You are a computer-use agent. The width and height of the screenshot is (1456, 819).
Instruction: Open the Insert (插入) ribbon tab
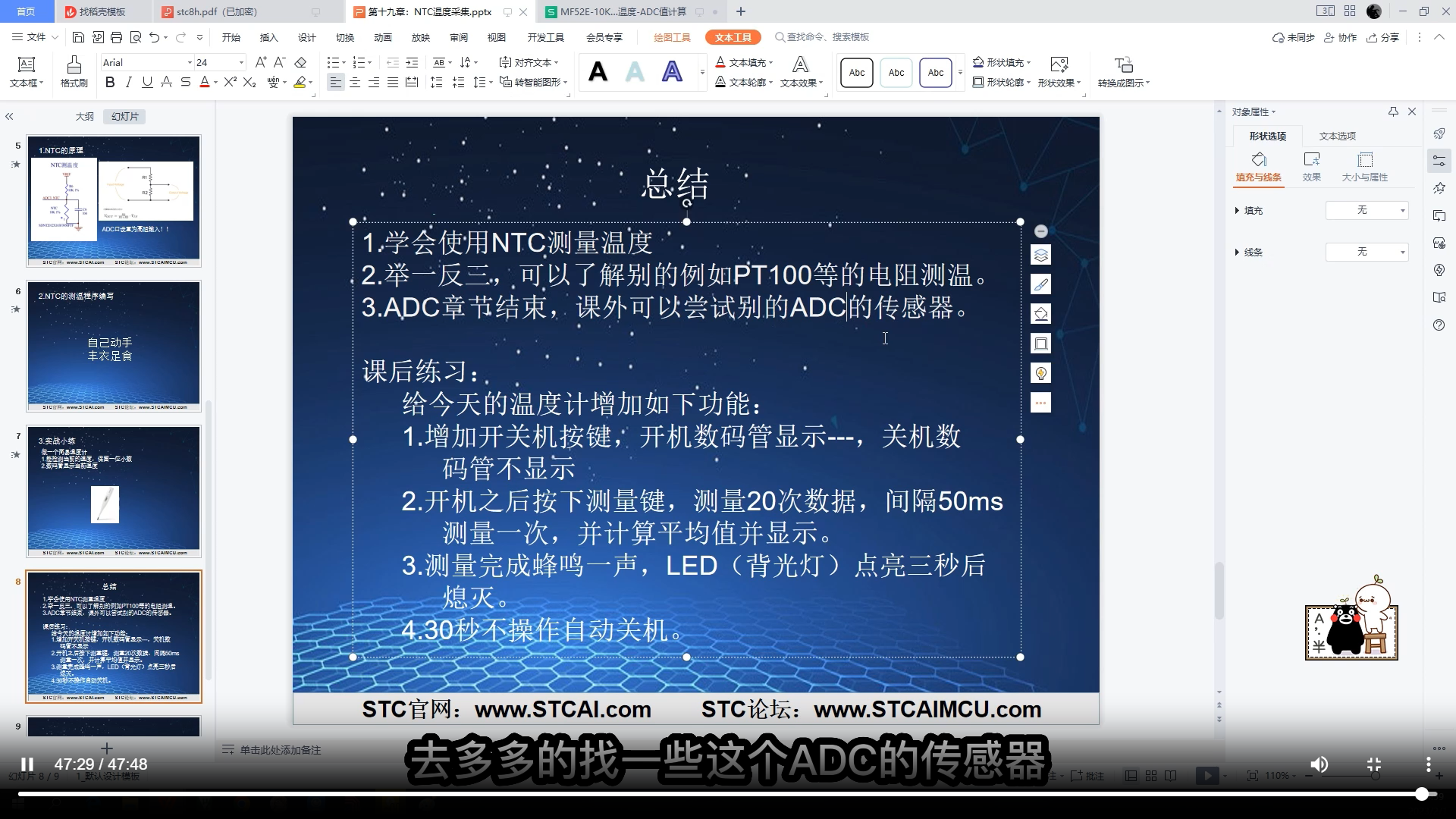coord(268,37)
